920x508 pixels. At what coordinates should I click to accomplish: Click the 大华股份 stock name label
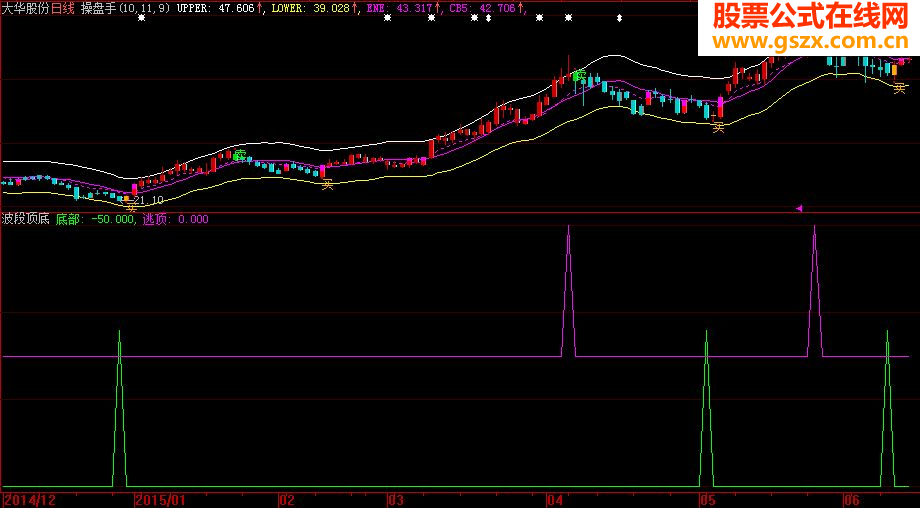pyautogui.click(x=26, y=8)
